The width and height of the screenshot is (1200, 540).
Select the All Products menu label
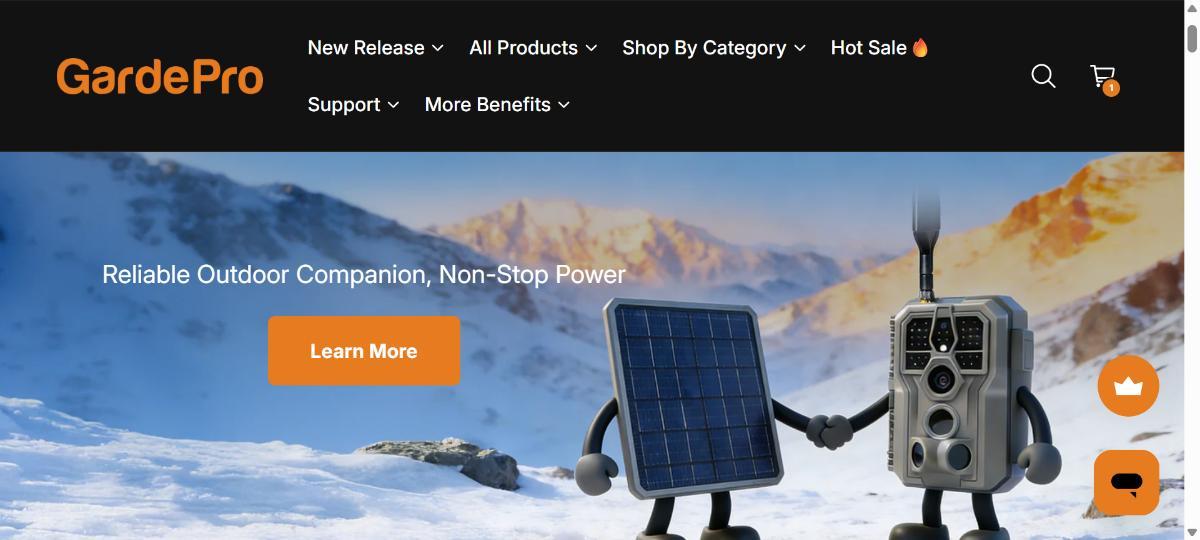523,47
